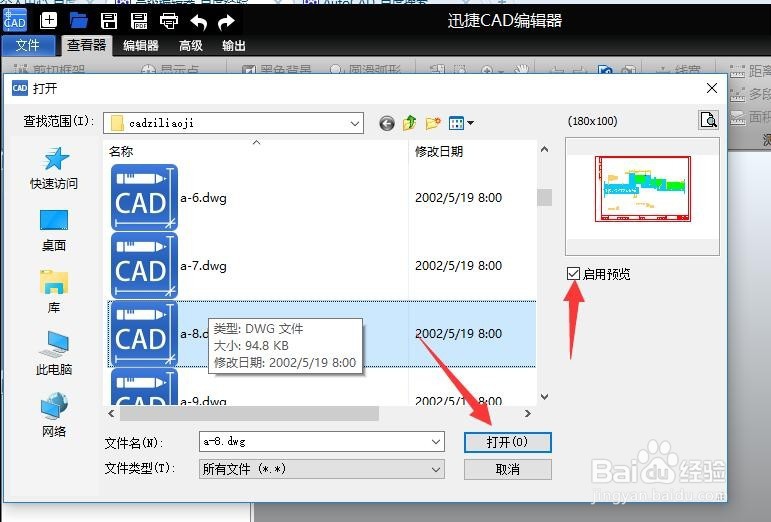This screenshot has height=522, width=771.
Task: Click a-7.dwg date 2002/5/19 8:00
Action: coord(458,265)
